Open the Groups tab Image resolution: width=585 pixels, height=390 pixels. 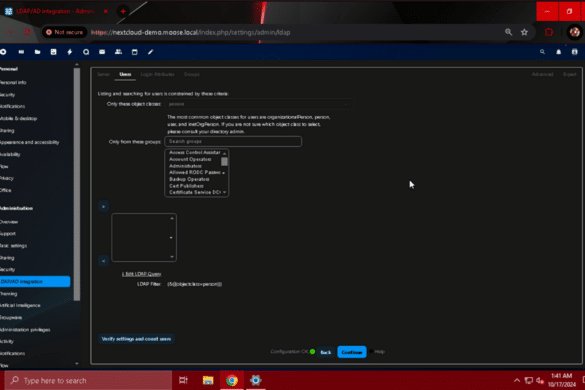[x=191, y=74]
